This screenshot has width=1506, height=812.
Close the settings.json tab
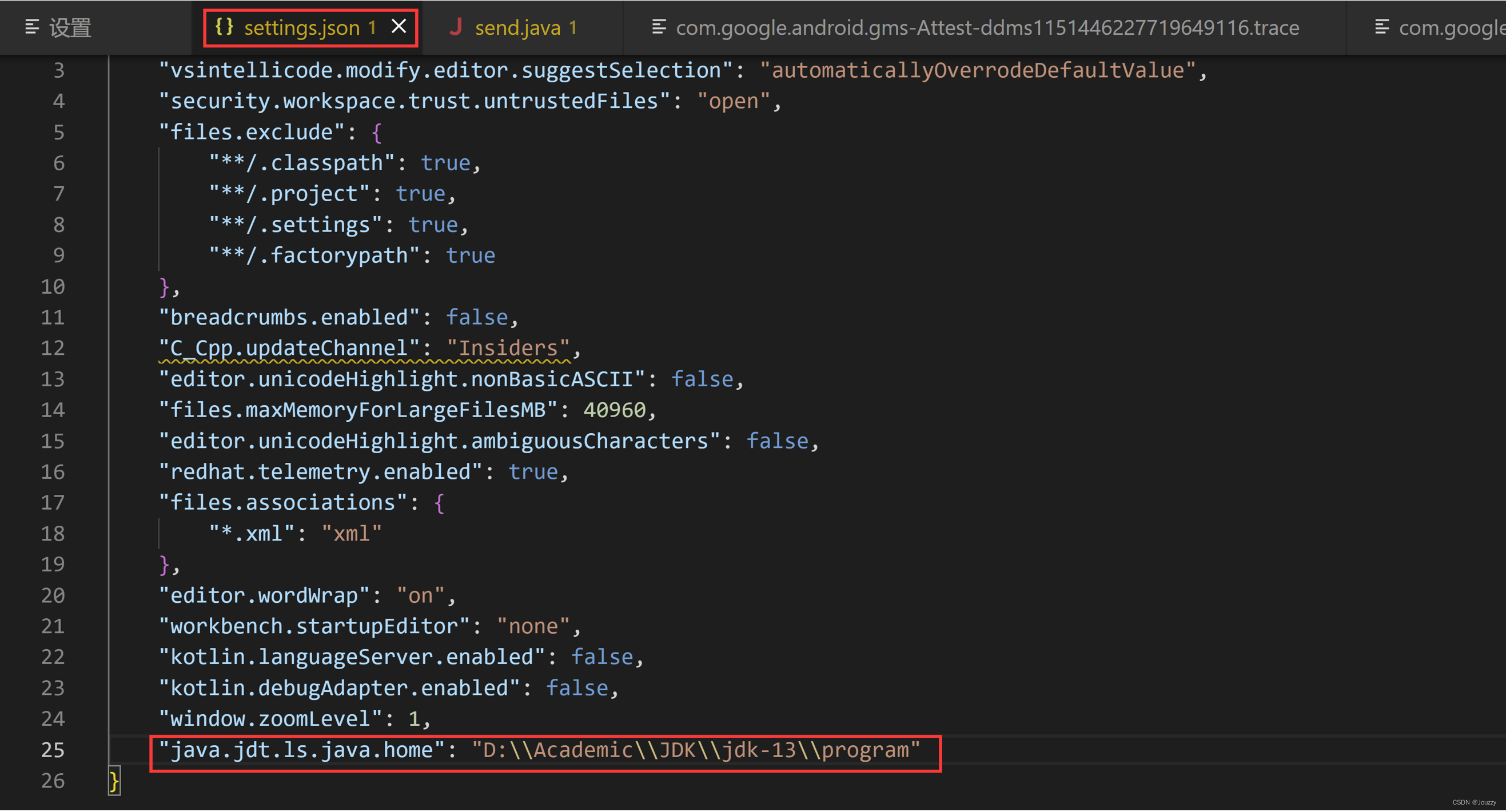click(x=399, y=27)
